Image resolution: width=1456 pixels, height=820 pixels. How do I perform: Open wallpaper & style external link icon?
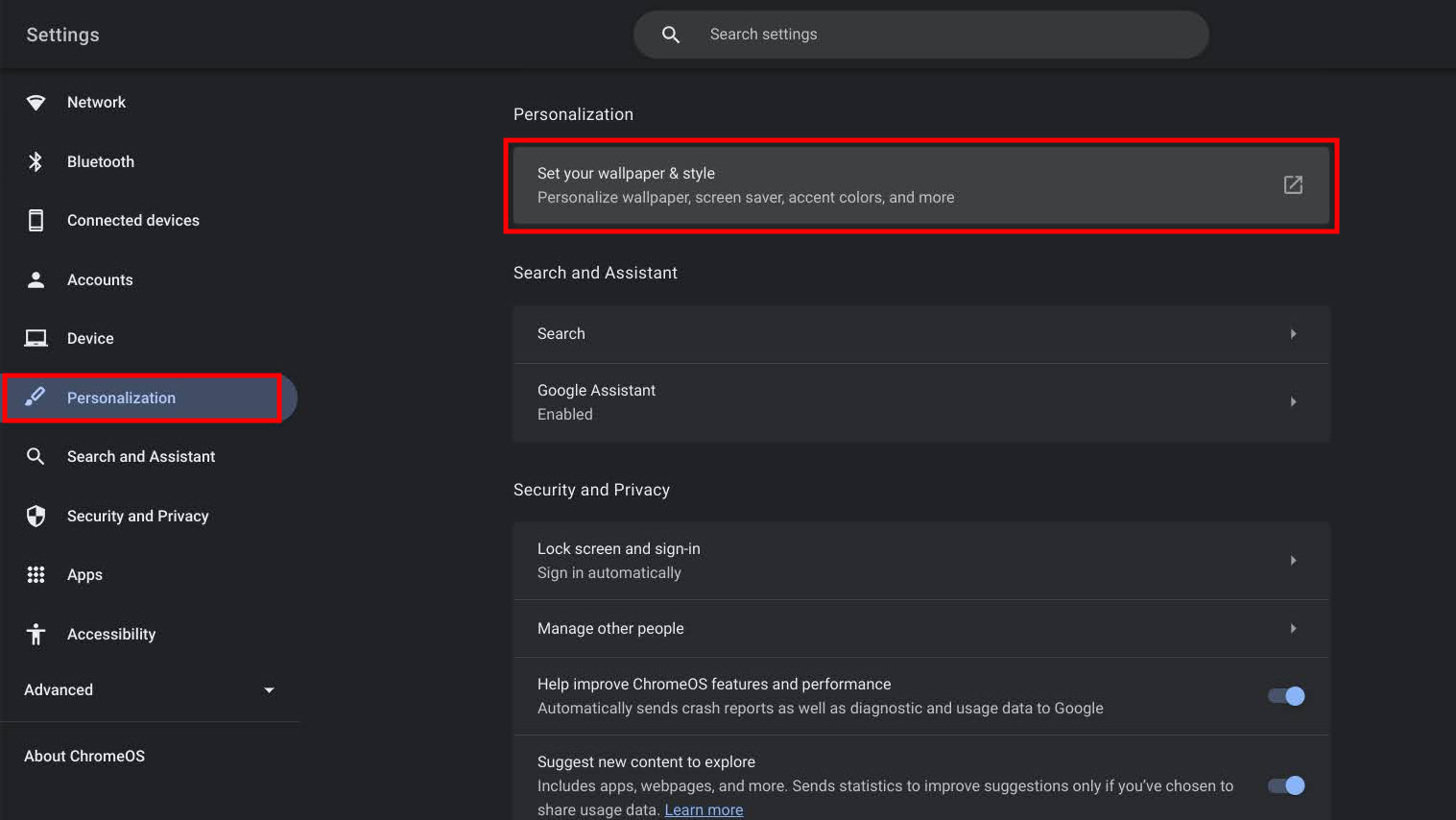click(x=1293, y=184)
